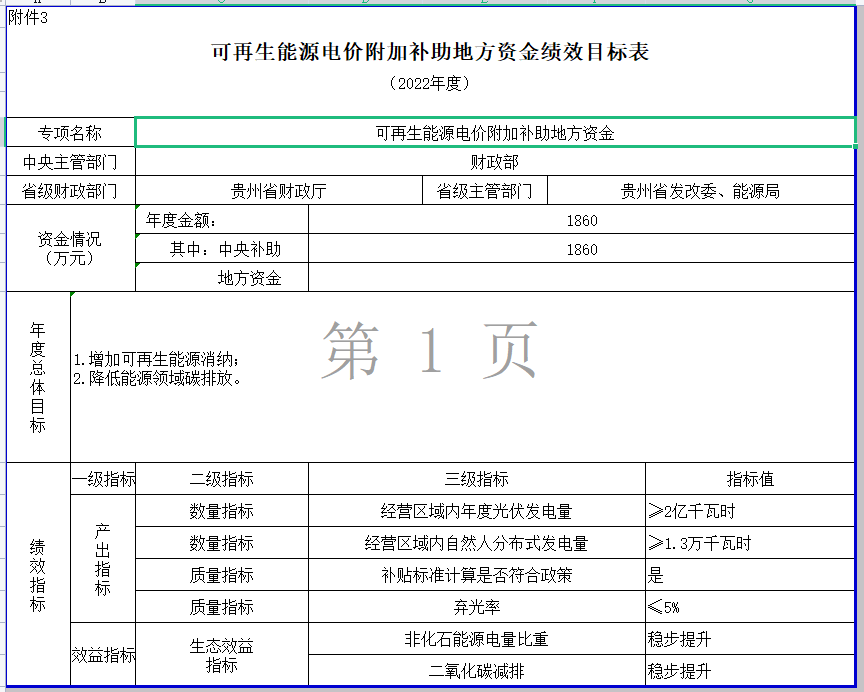Select the (2022年度) subtitle cell
This screenshot has height=692, width=864.
click(430, 84)
